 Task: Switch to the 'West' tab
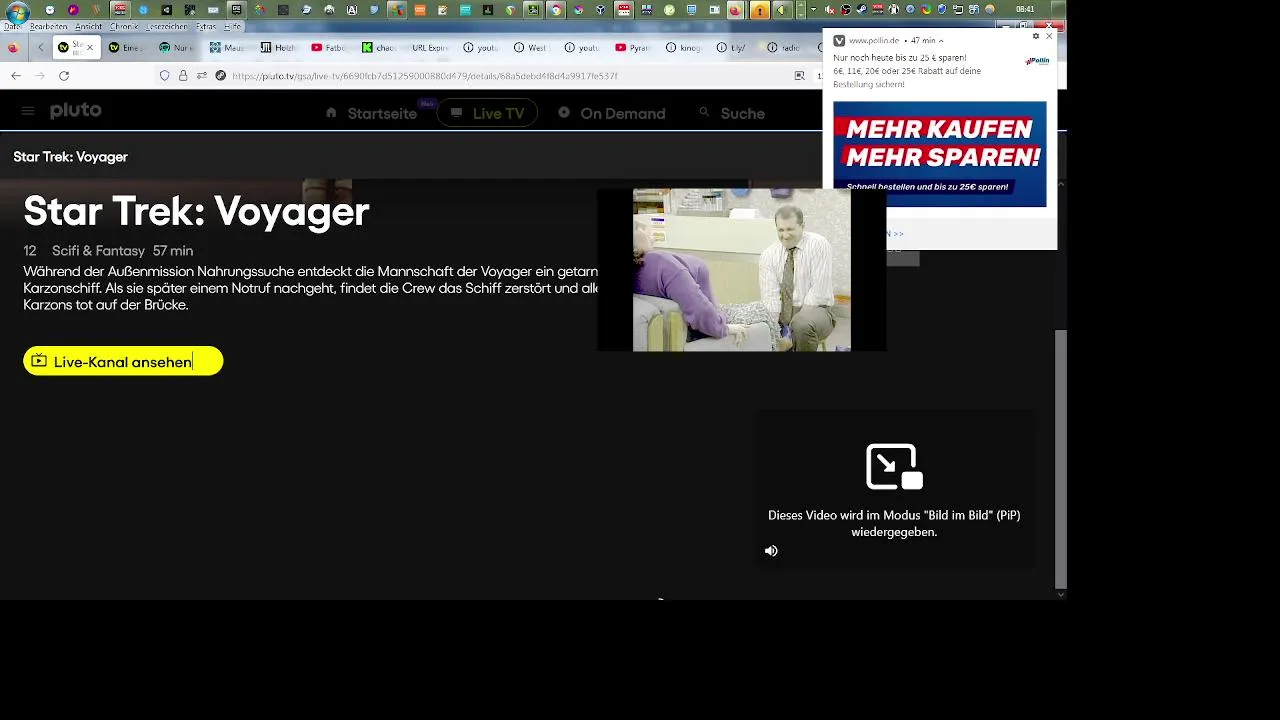point(531,47)
